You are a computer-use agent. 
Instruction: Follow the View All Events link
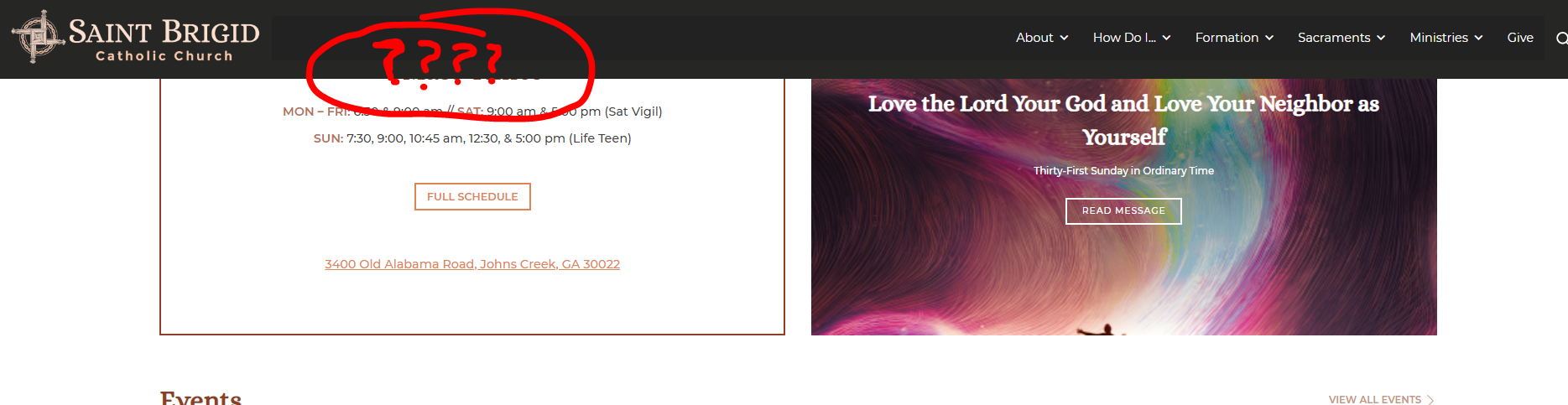(x=1374, y=400)
